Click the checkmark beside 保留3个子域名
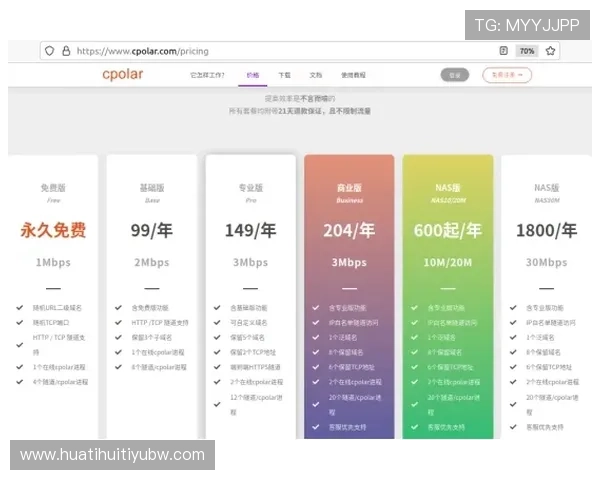Viewport: 600px width, 480px height. click(118, 337)
